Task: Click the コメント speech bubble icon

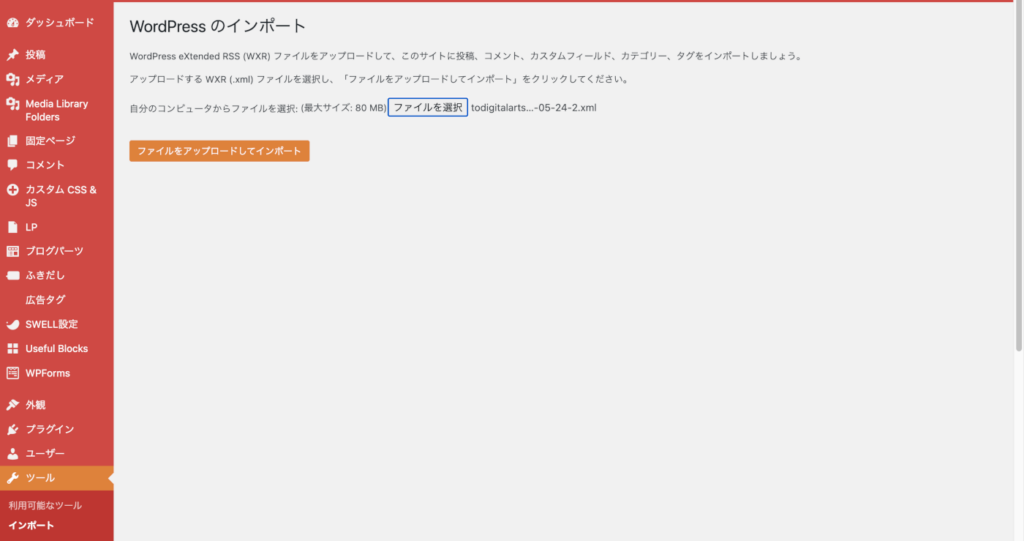Action: [x=12, y=165]
